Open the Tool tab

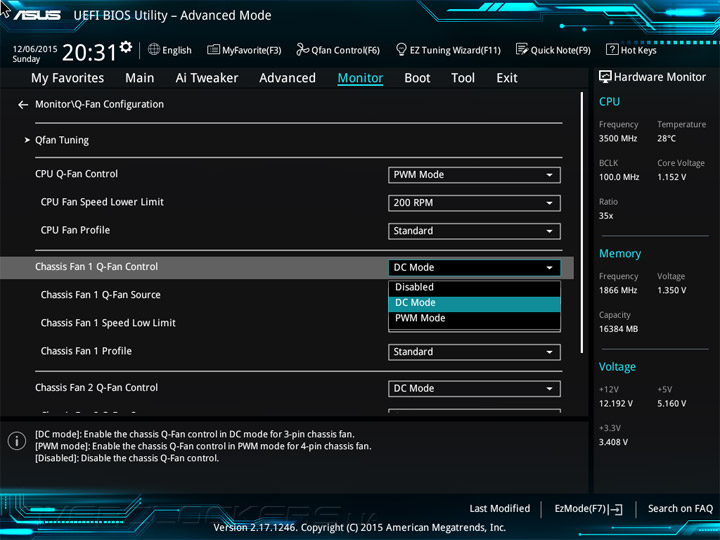point(463,78)
